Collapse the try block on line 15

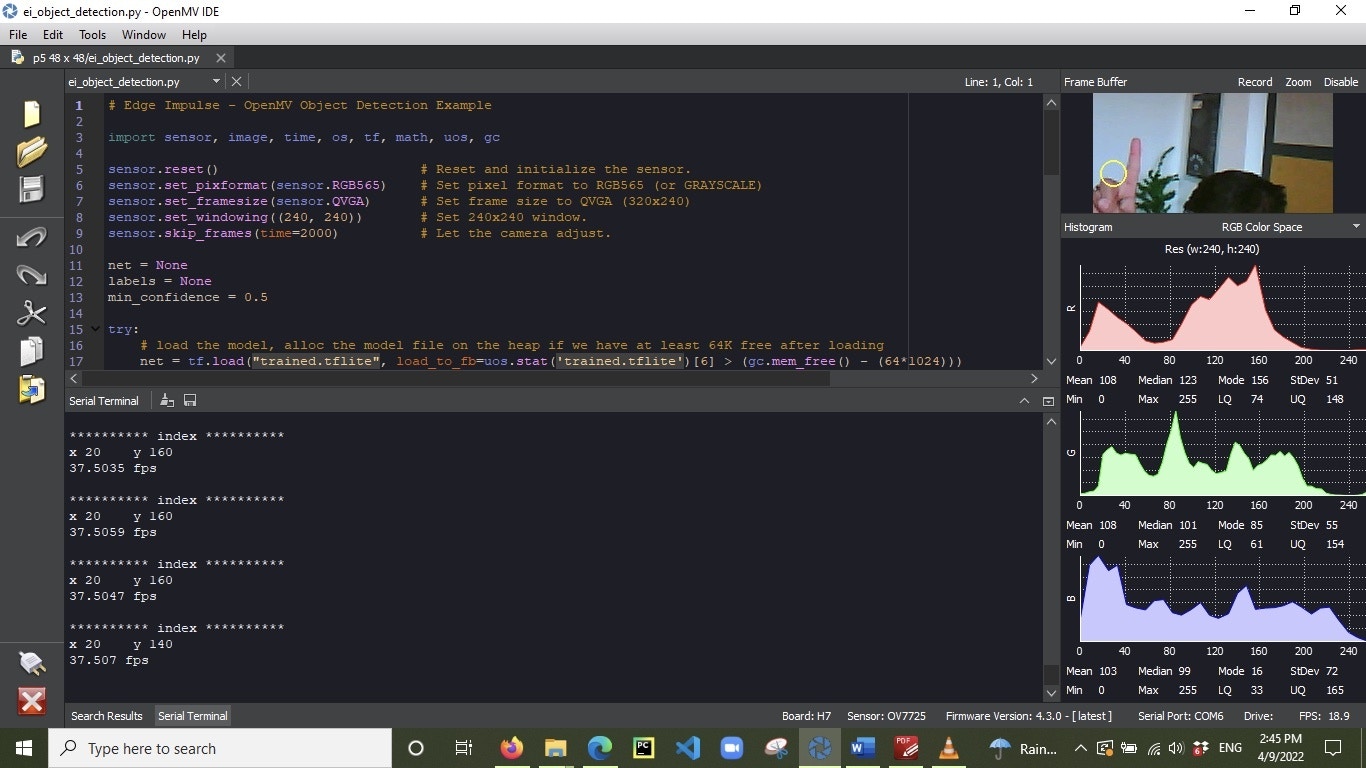tap(96, 329)
